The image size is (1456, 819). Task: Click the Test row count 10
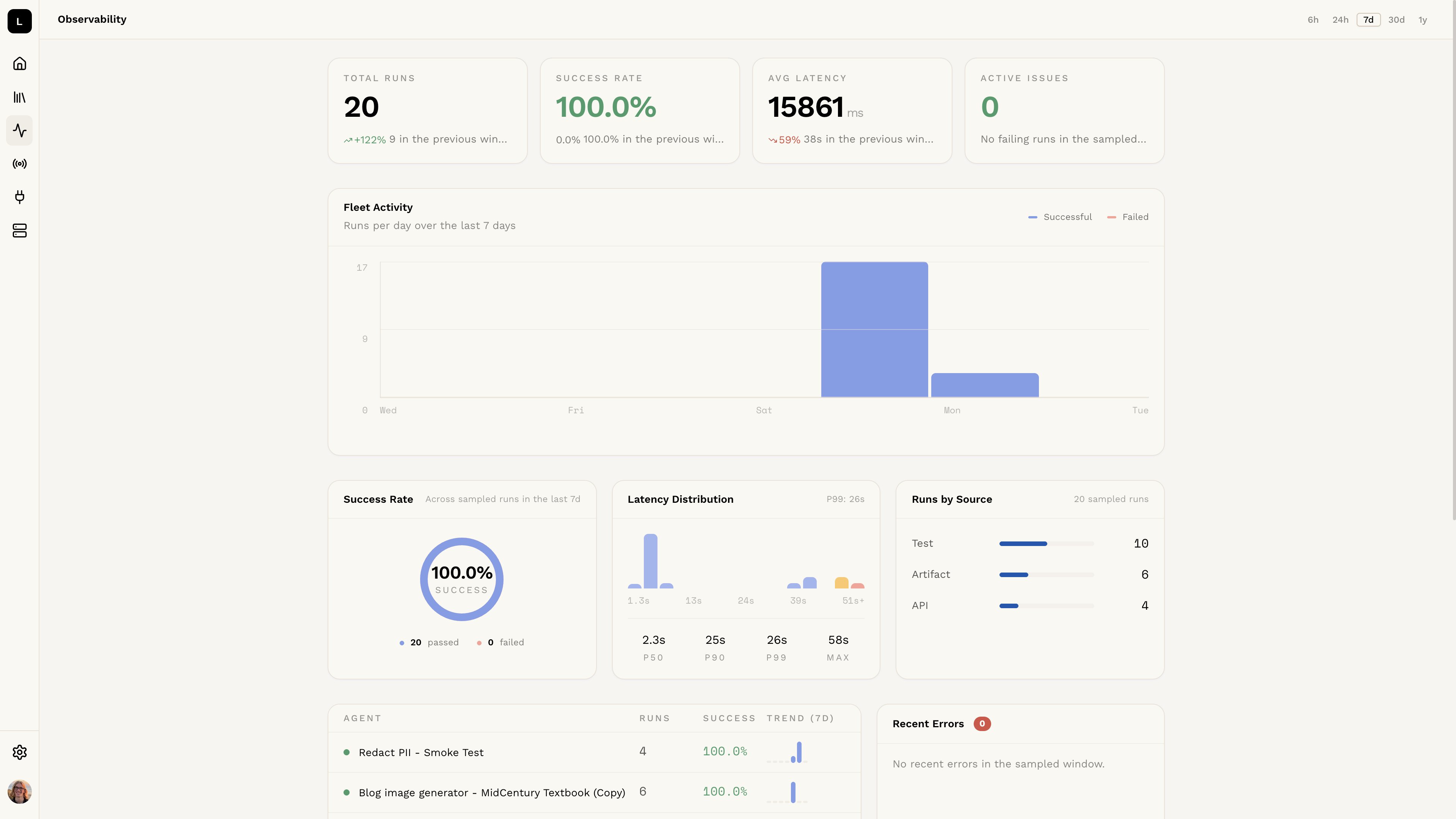click(x=1141, y=544)
